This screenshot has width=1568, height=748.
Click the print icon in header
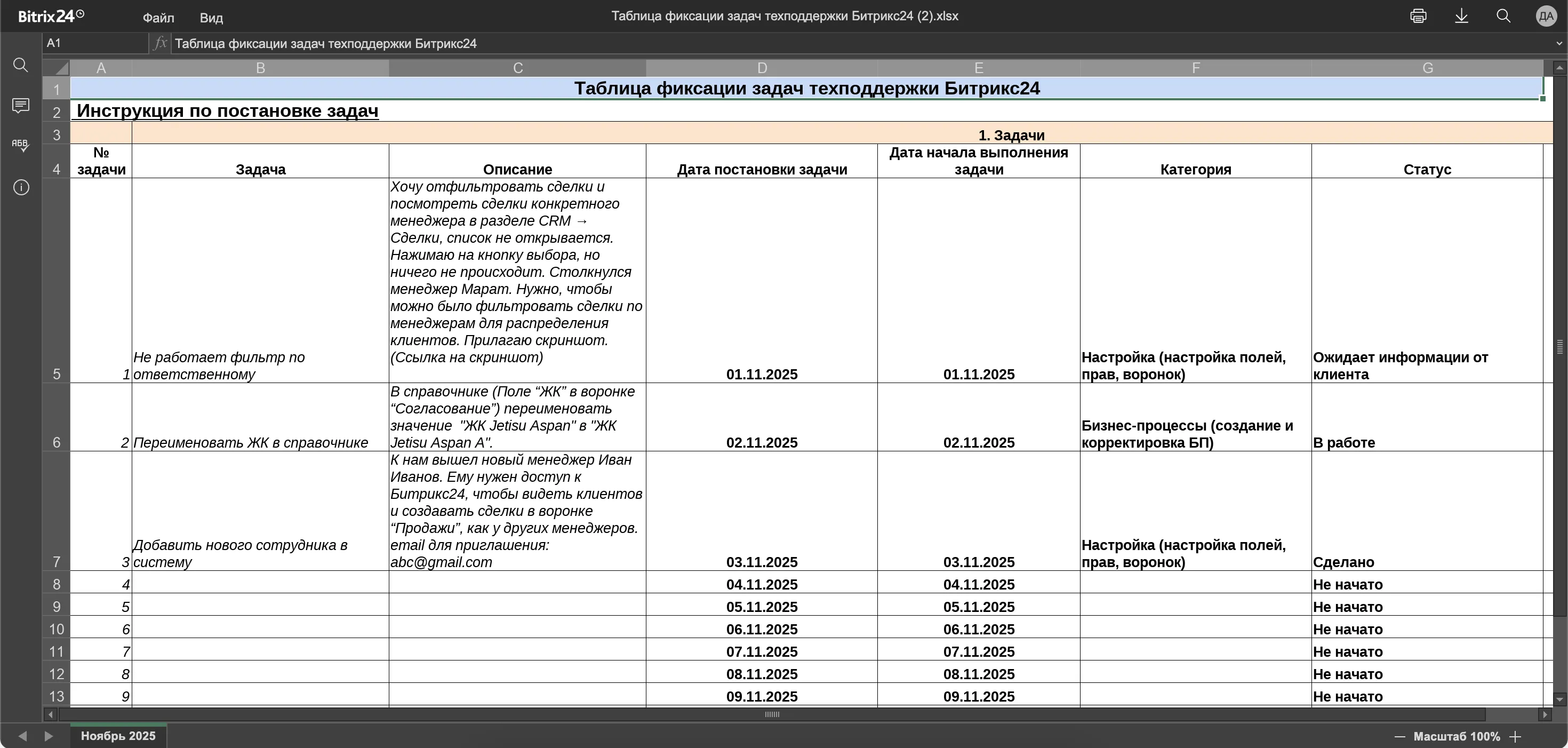click(x=1418, y=17)
